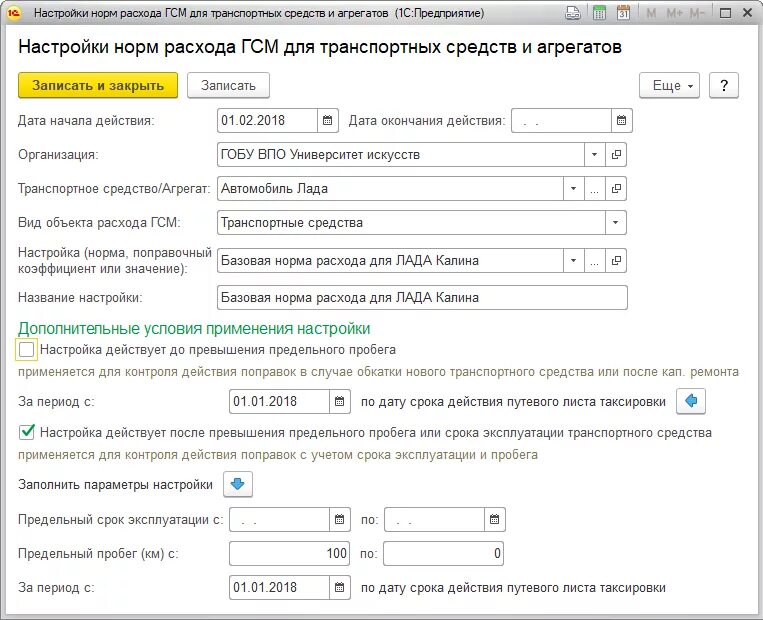Screen dimensions: 763x620
Task: Click Предельный пробег по field showing 0
Action: [x=443, y=553]
